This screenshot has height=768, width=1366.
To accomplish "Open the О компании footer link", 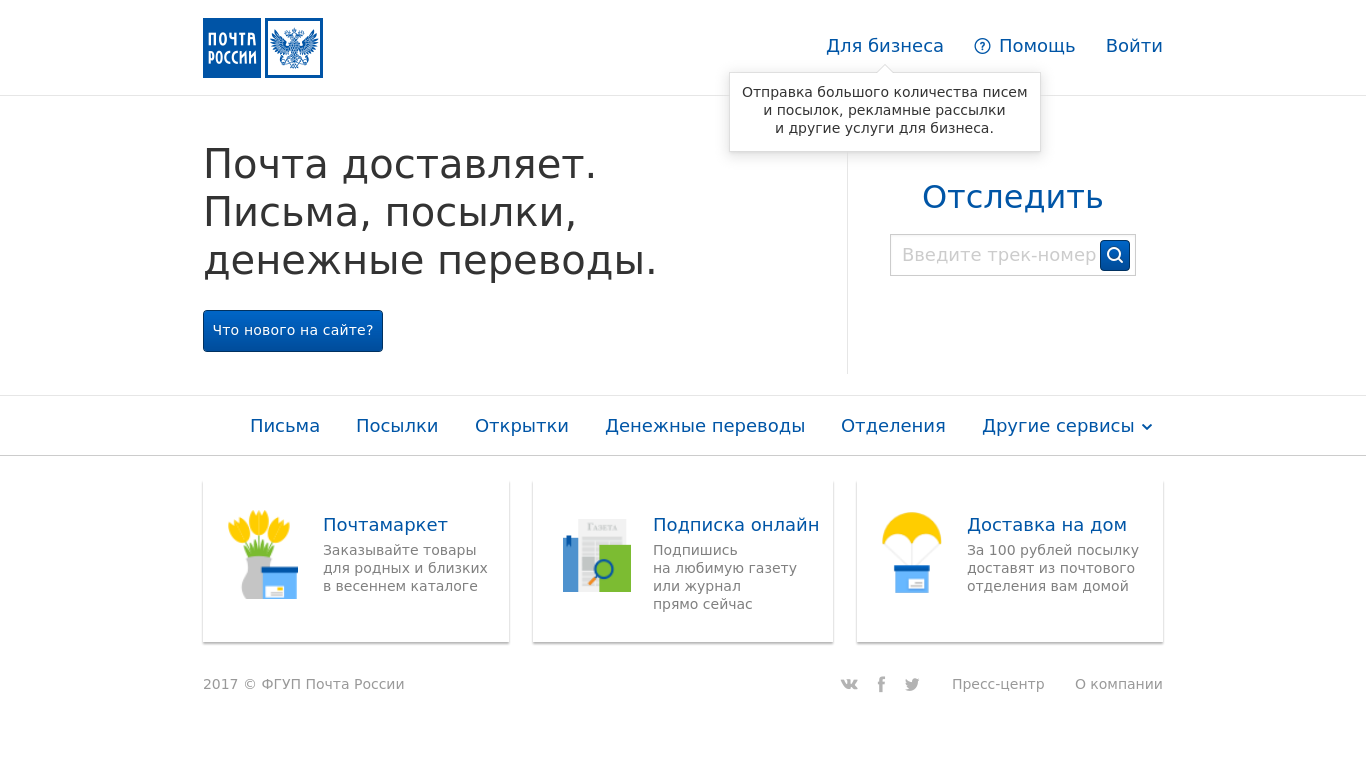I will pos(1119,684).
